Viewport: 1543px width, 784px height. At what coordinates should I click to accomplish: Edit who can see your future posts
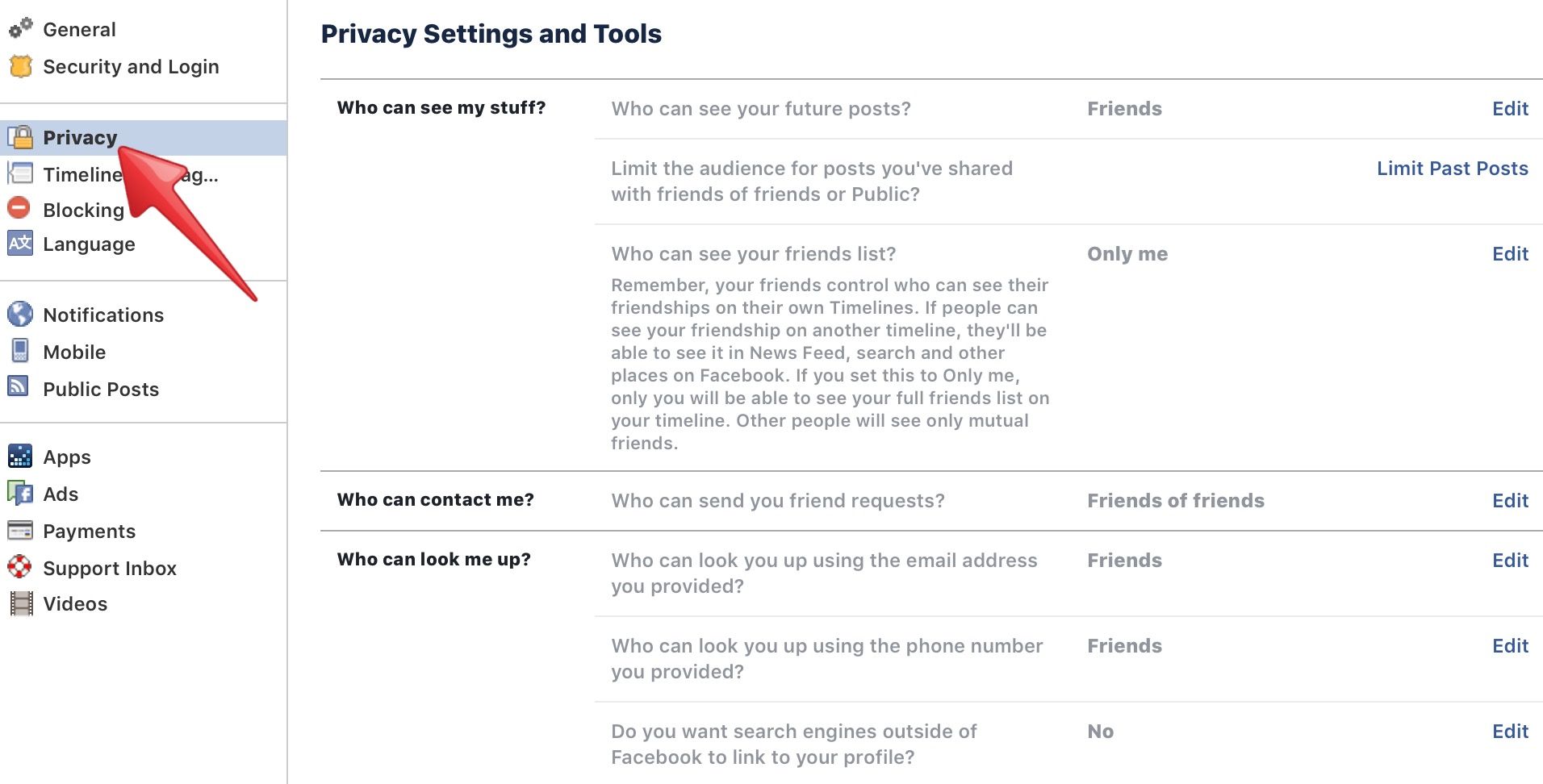pyautogui.click(x=1510, y=109)
